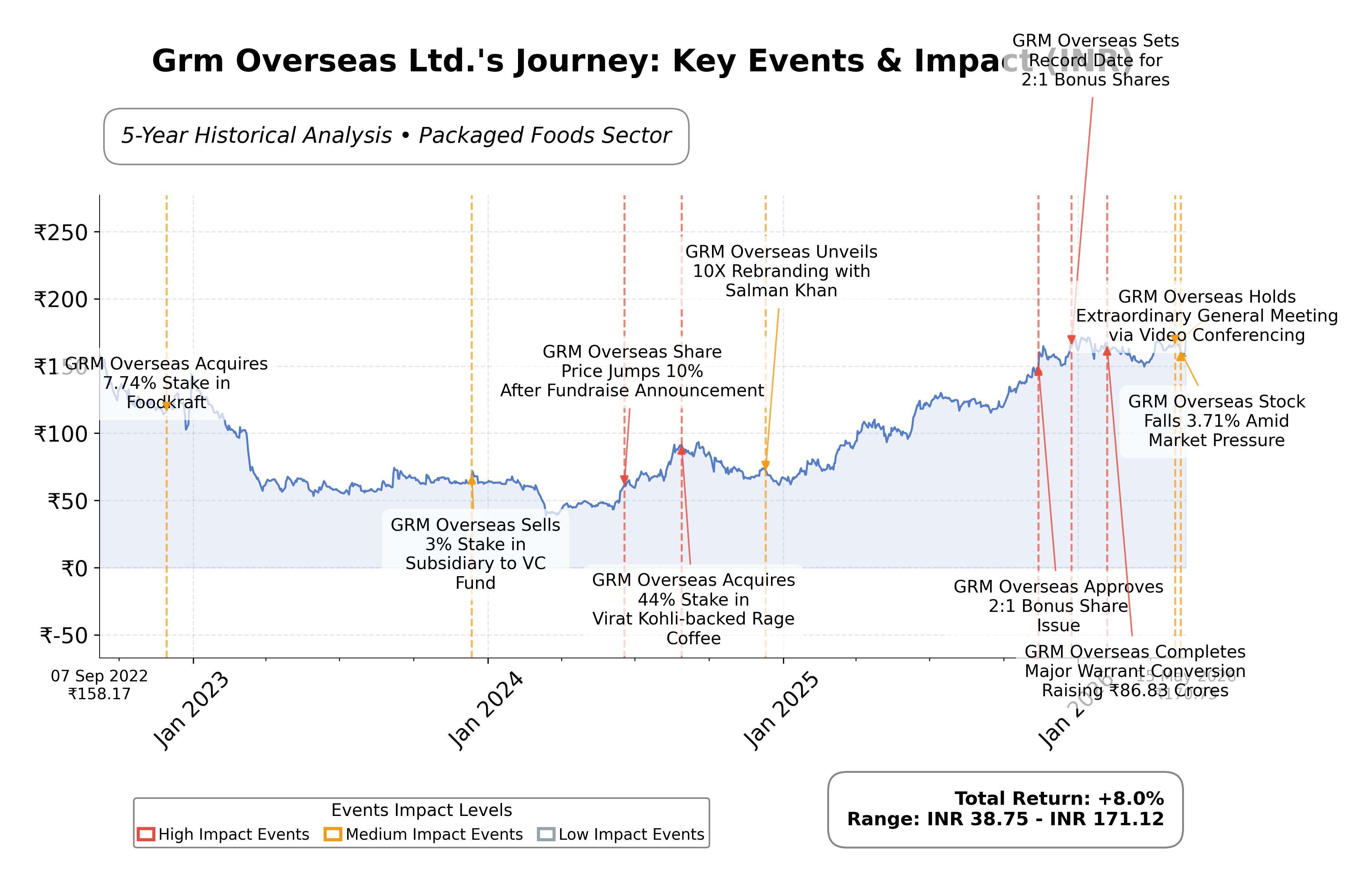Click the Medium Impact Events legend swatch
Image resolution: width=1372 pixels, height=881 pixels.
[x=333, y=834]
